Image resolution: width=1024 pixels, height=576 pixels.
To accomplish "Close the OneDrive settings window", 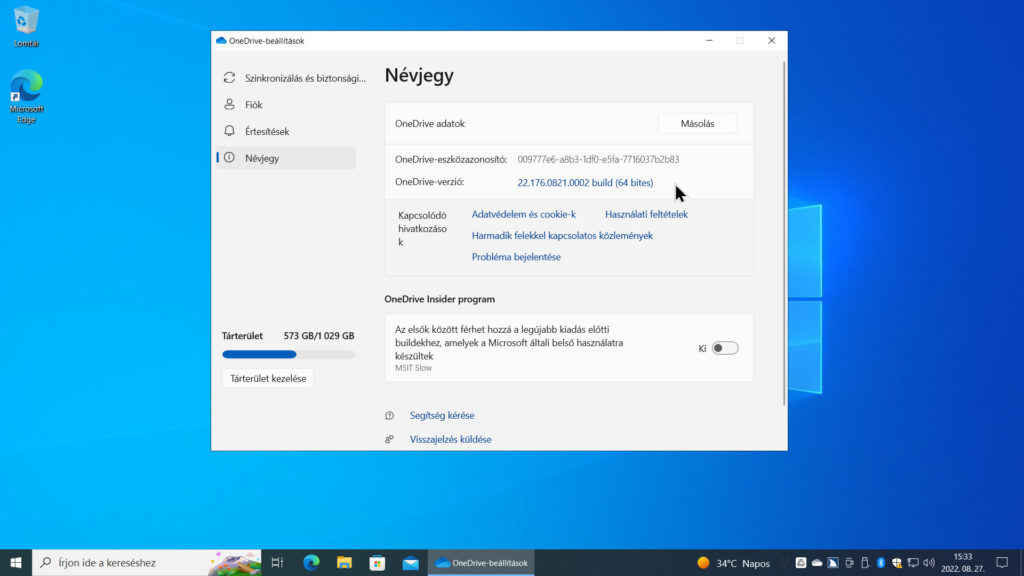I will [x=771, y=40].
